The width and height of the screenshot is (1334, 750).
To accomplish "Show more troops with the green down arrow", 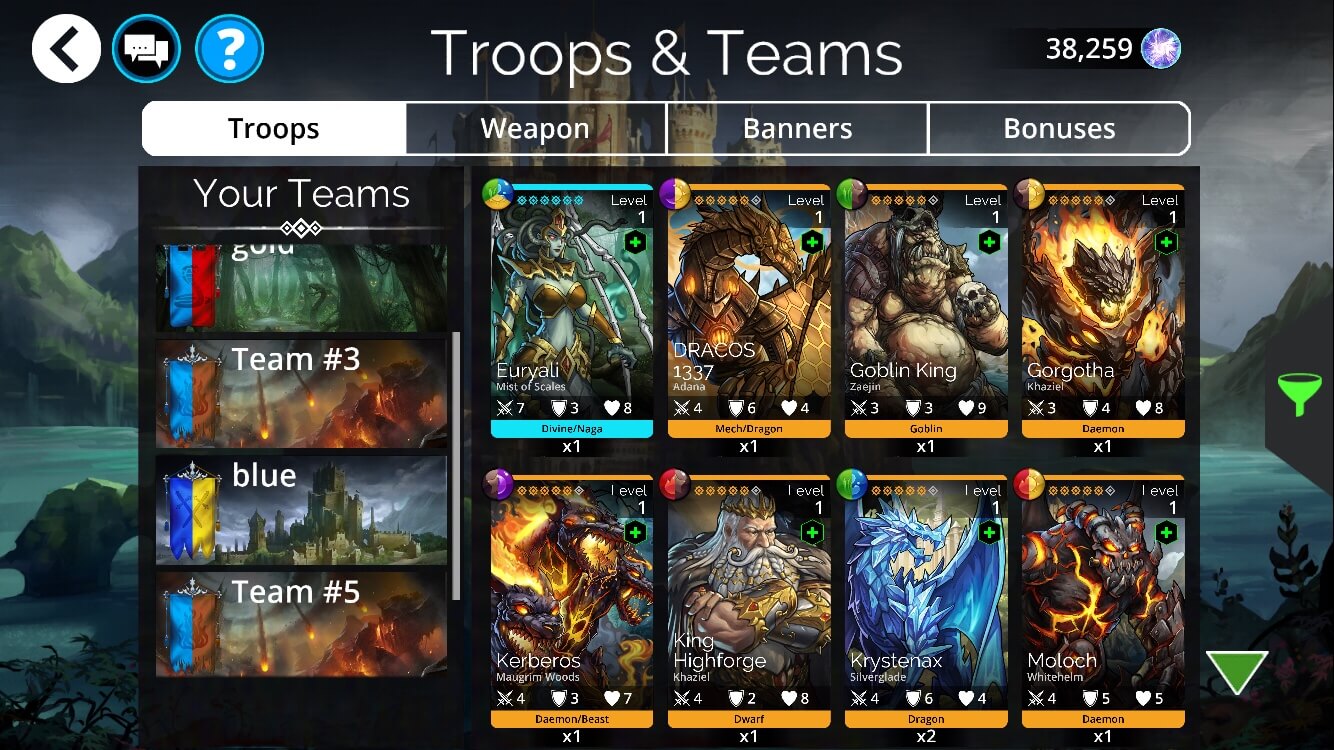I will click(x=1237, y=672).
